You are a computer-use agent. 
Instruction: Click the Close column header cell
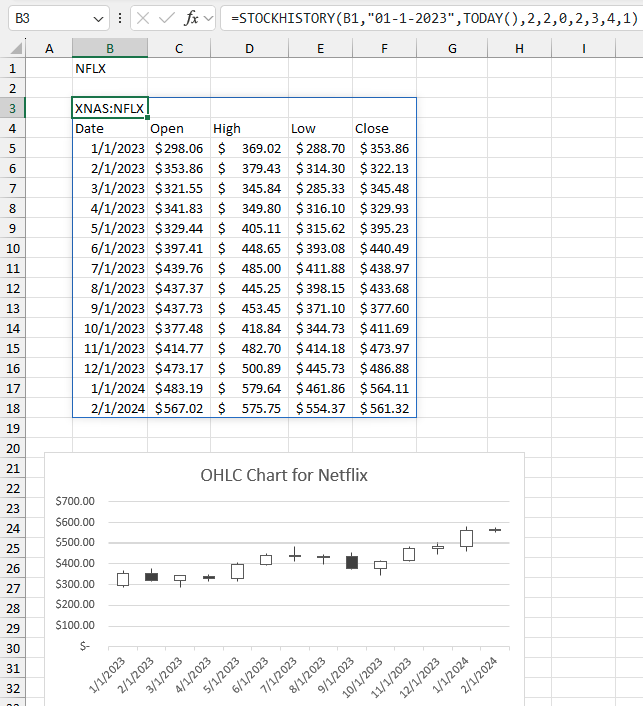pos(383,128)
